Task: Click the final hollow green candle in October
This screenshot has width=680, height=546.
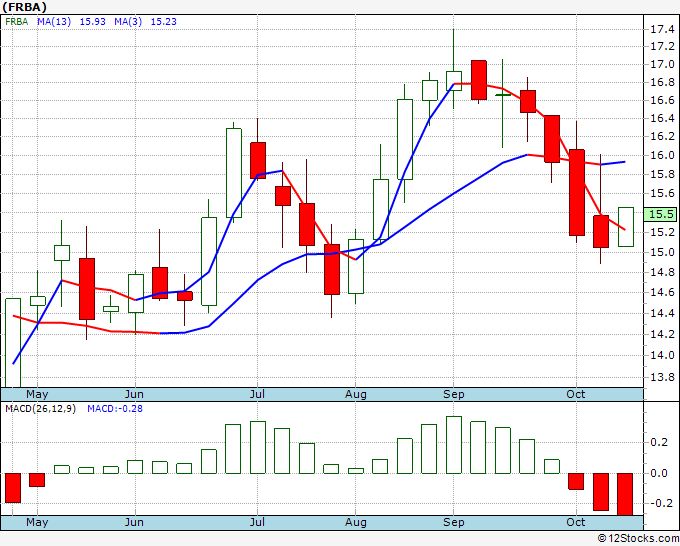Action: [x=626, y=227]
